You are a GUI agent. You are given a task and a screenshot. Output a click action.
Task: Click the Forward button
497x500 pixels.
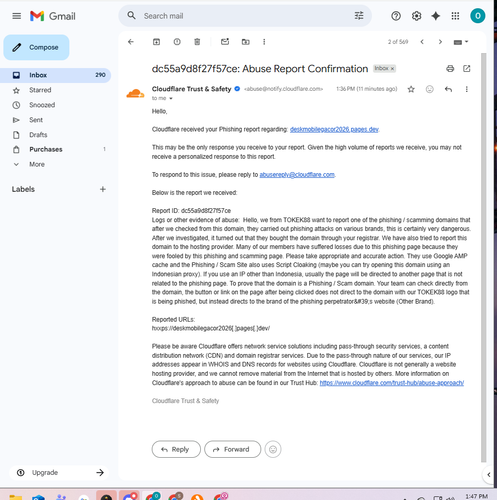(232, 449)
